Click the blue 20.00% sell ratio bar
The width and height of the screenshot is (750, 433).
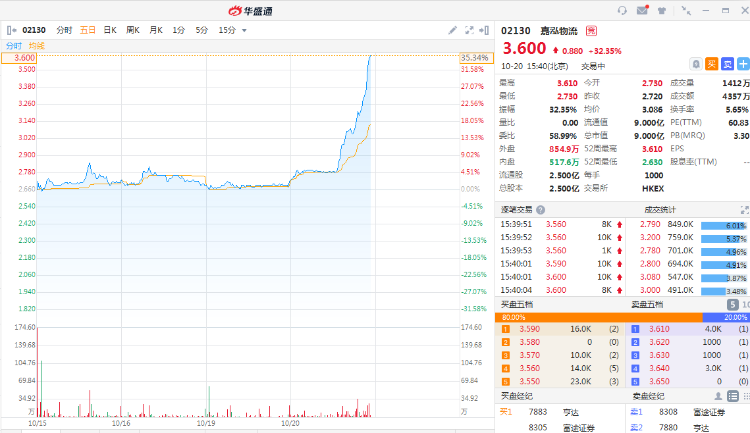point(726,317)
